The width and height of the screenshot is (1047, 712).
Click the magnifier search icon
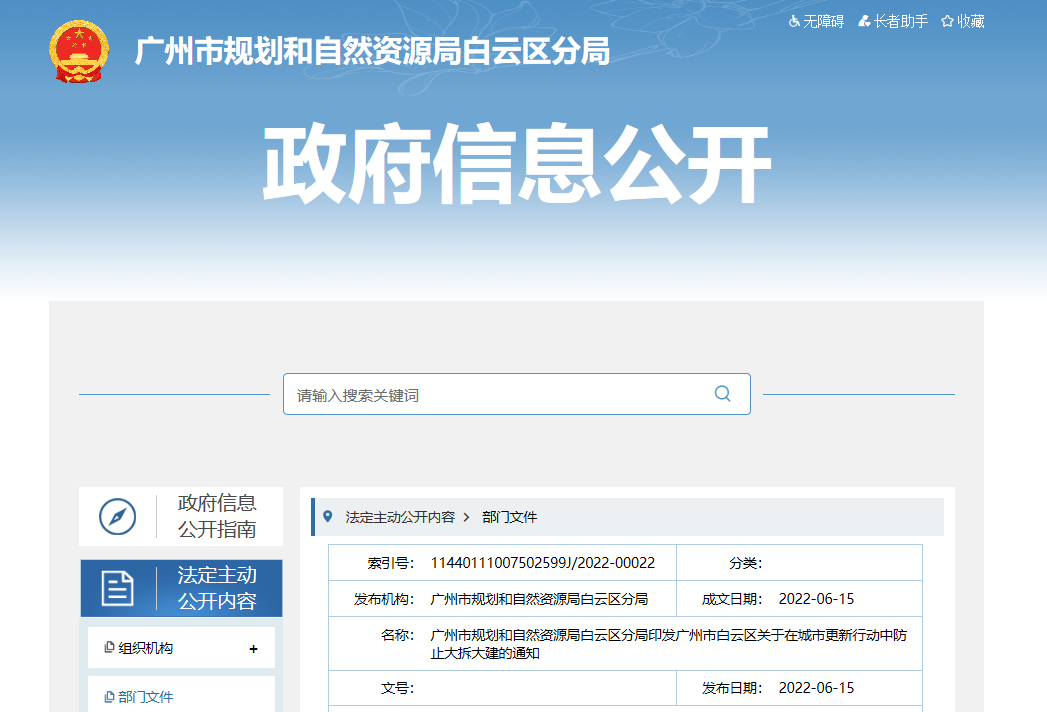(x=722, y=394)
